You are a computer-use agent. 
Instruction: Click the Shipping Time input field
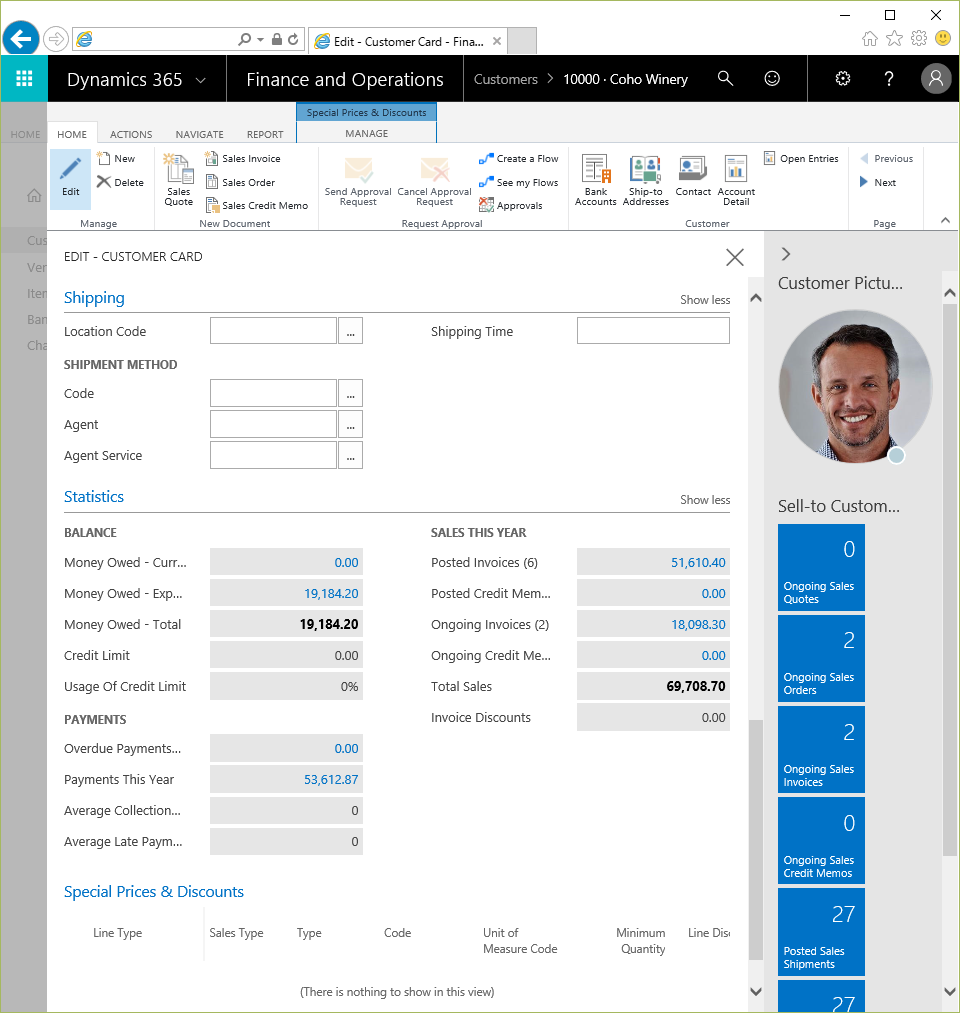(653, 331)
